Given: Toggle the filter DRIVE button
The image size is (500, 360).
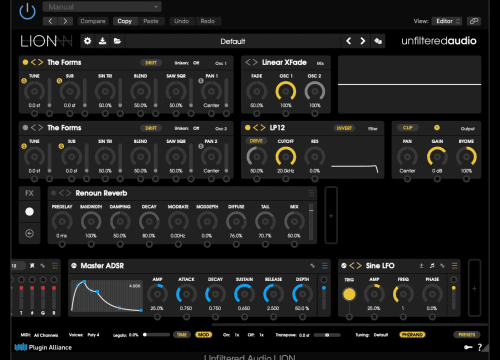Looking at the screenshot, I should point(256,141).
